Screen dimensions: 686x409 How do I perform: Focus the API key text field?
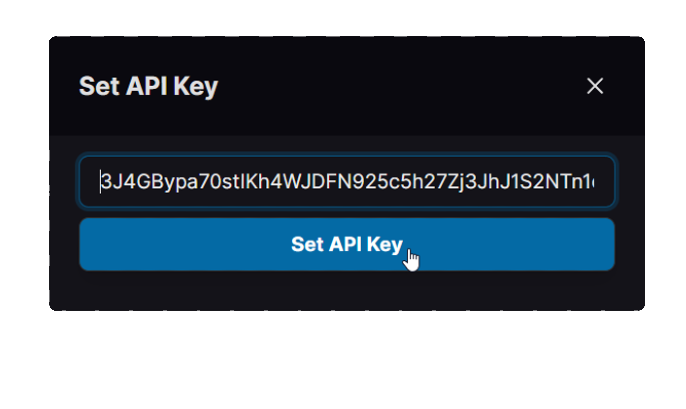pyautogui.click(x=347, y=182)
